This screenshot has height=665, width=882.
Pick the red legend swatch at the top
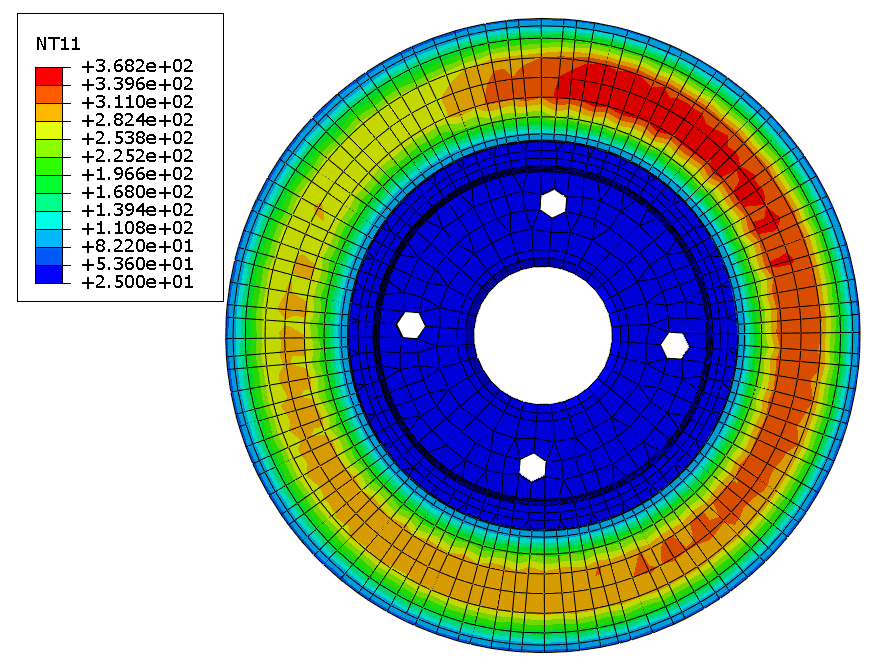(49, 76)
